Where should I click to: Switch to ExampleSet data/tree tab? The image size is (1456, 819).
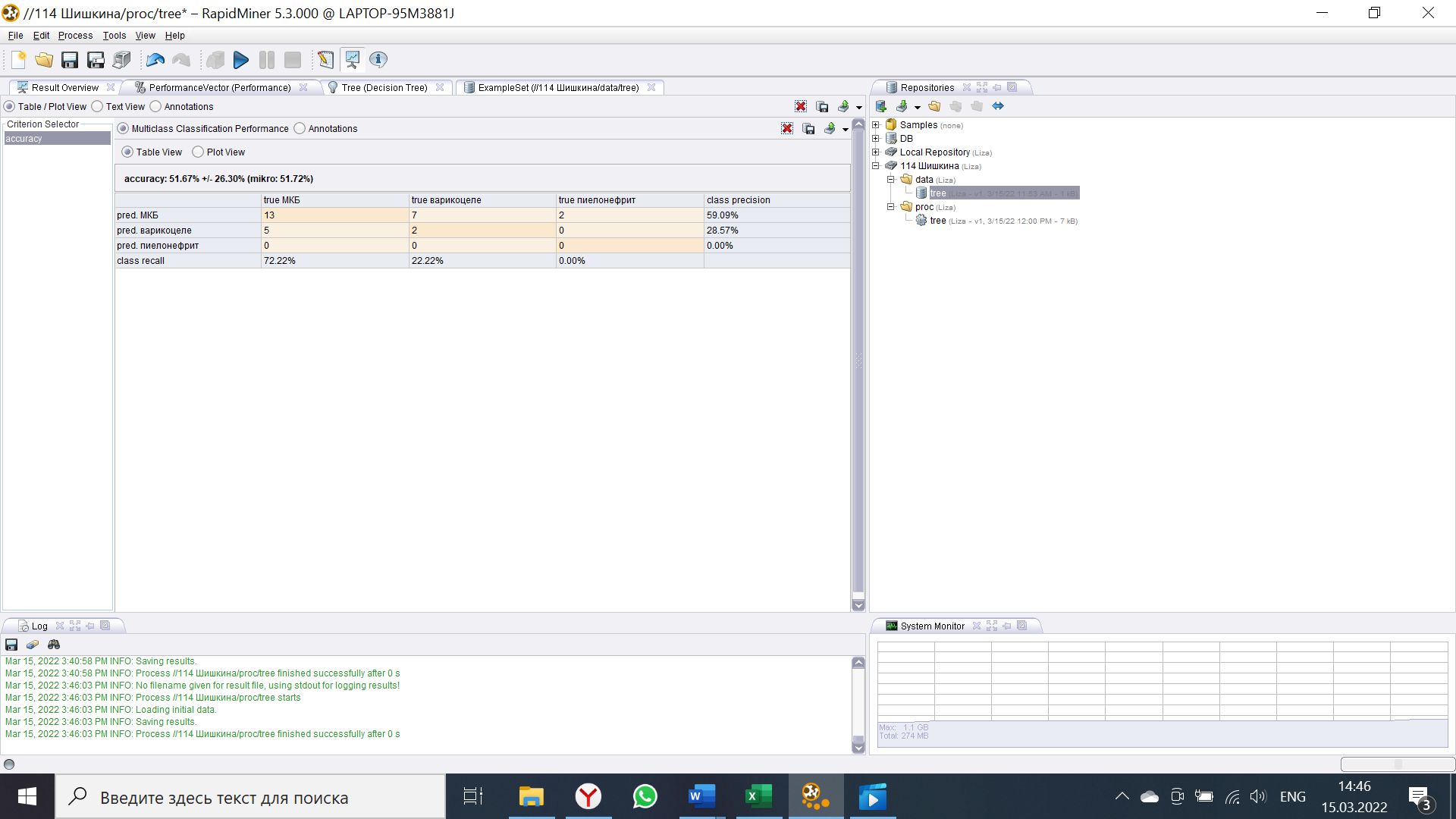[558, 88]
